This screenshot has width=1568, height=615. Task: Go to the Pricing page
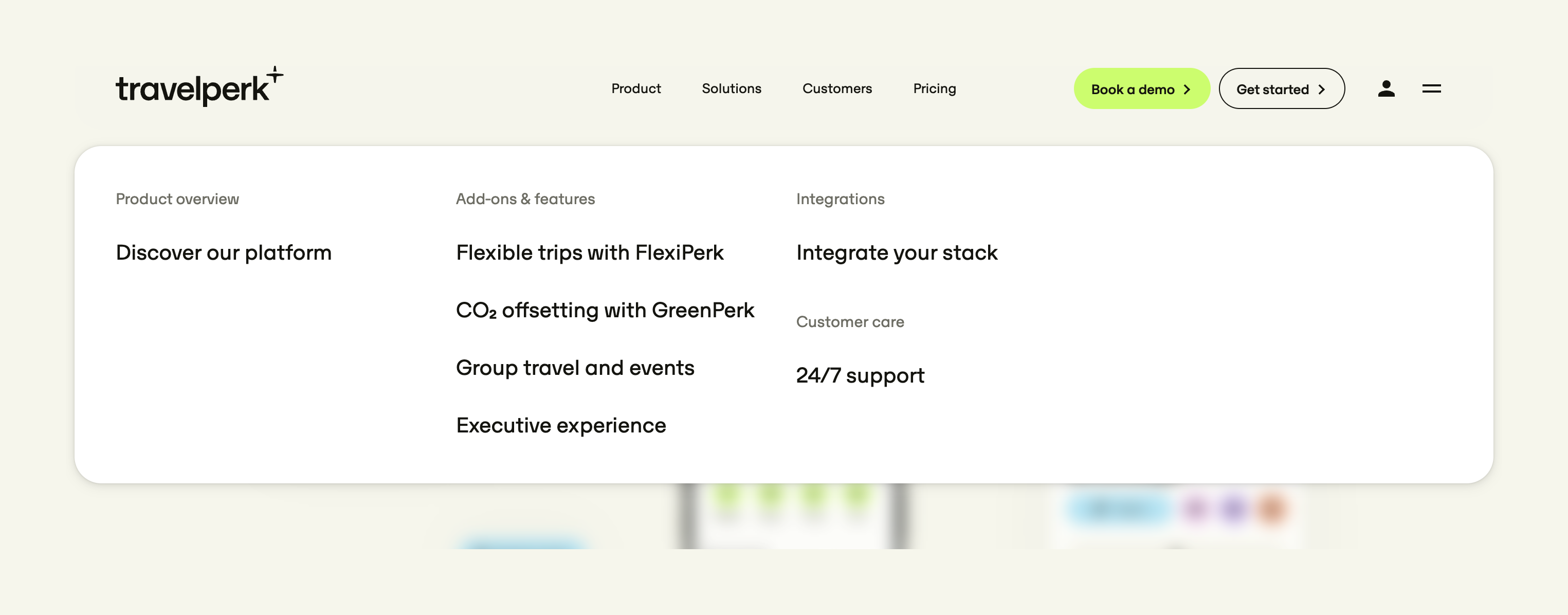point(934,89)
